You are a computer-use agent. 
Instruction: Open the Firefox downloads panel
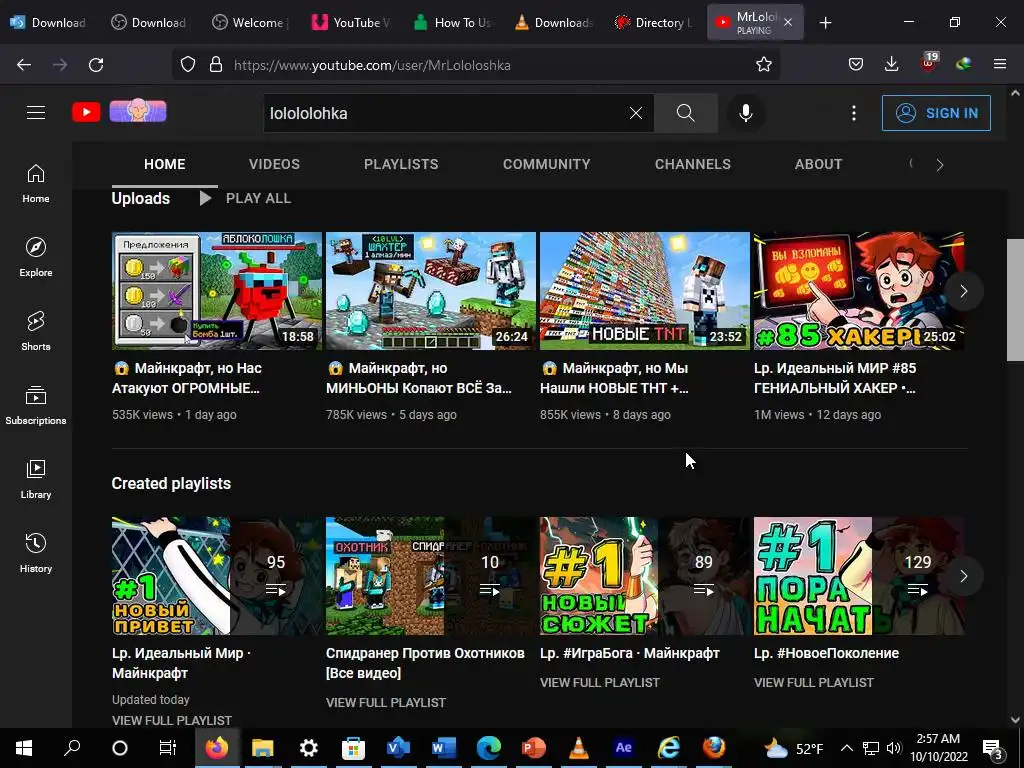pos(891,64)
